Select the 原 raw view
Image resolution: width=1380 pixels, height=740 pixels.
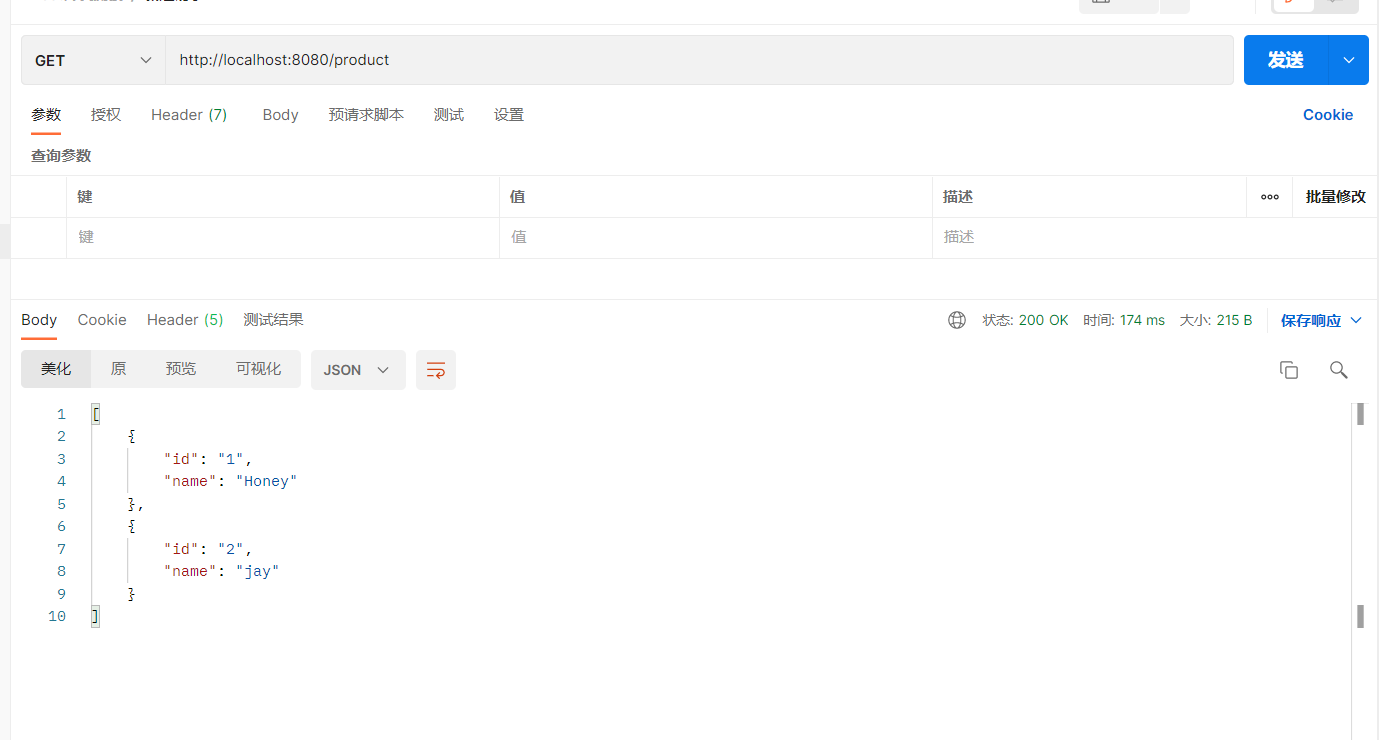pos(118,369)
